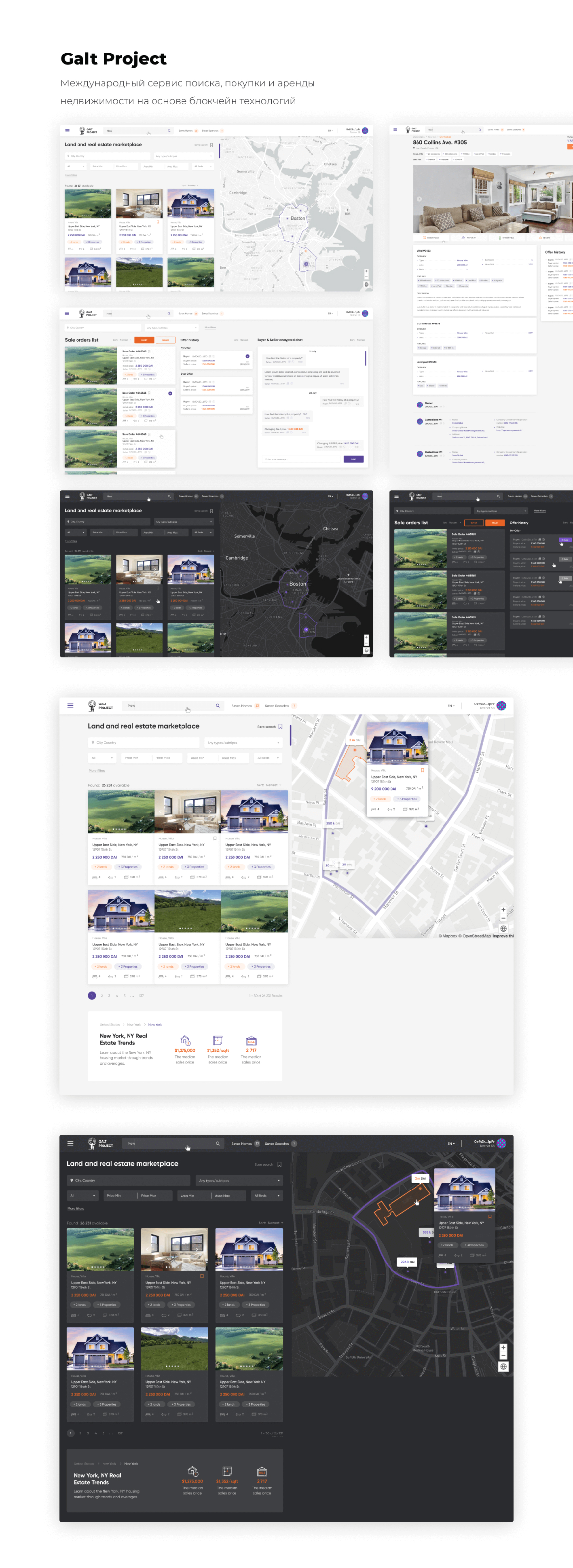The image size is (573, 1568).
Task: Click $1,352/sqft floor plan icon in light mockup
Action: click(217, 1040)
